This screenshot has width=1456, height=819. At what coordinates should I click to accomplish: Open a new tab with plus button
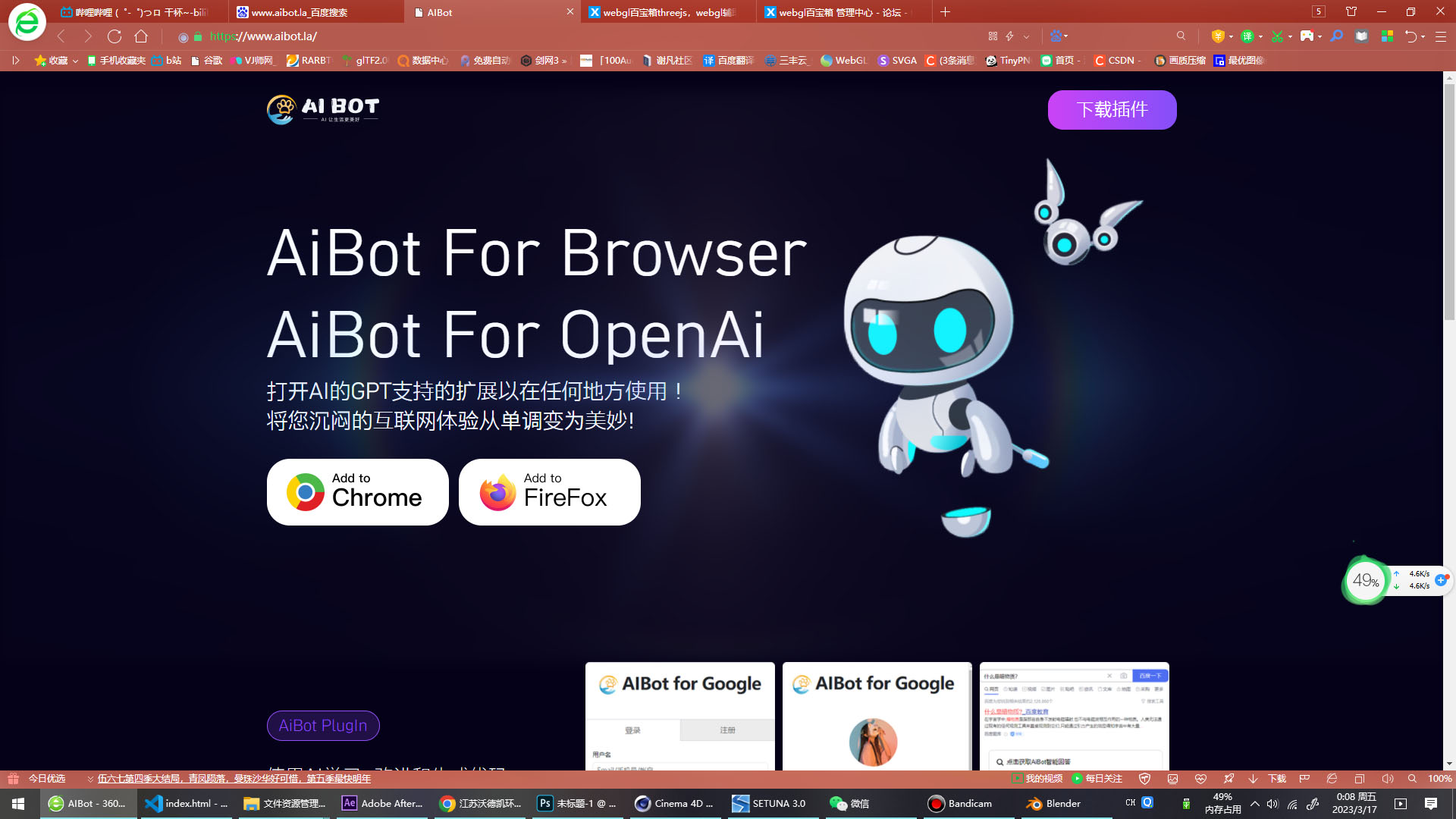[x=945, y=12]
